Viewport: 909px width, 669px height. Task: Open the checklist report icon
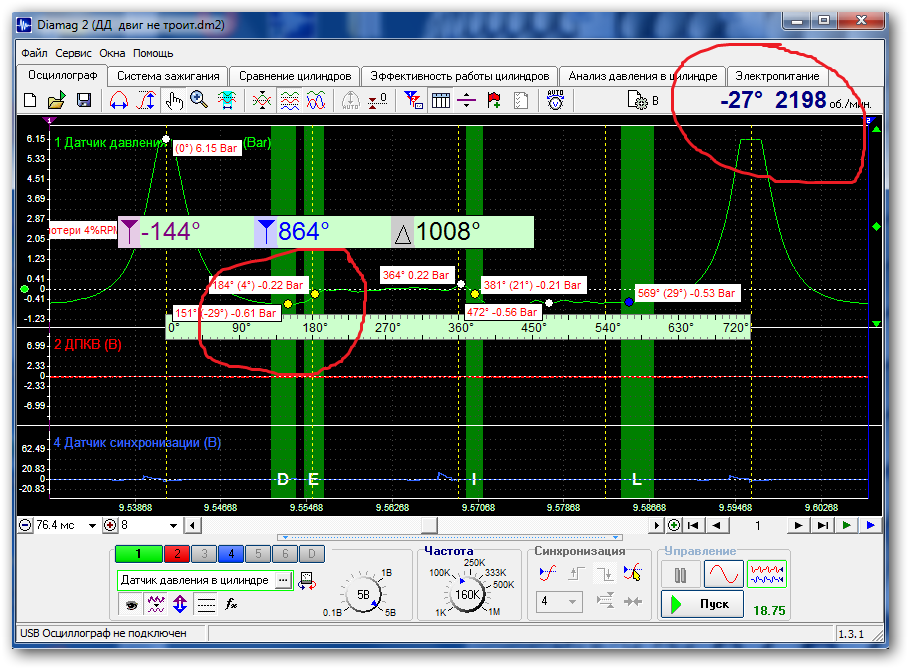click(x=521, y=100)
